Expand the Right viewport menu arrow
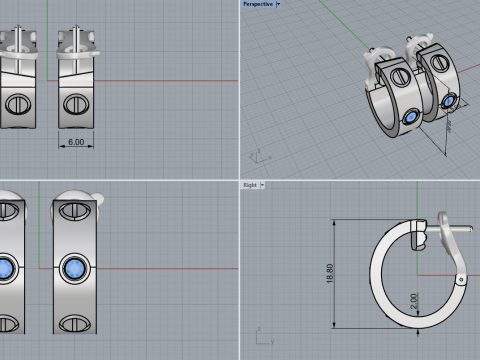The height and width of the screenshot is (360, 480). 262,185
